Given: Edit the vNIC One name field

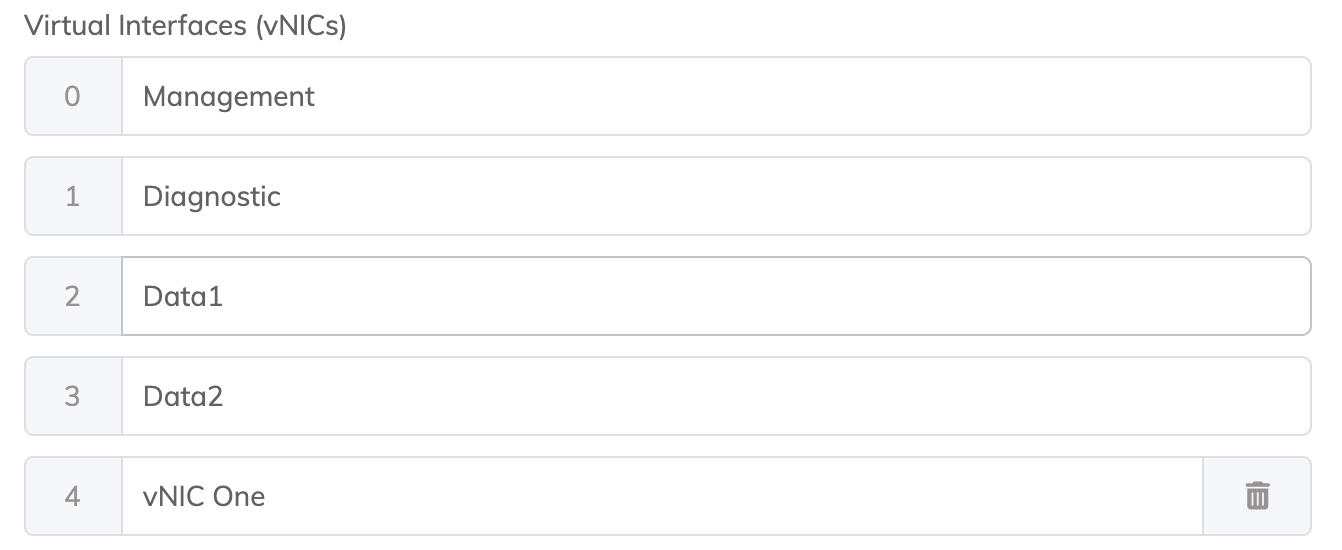Looking at the screenshot, I should [x=660, y=496].
